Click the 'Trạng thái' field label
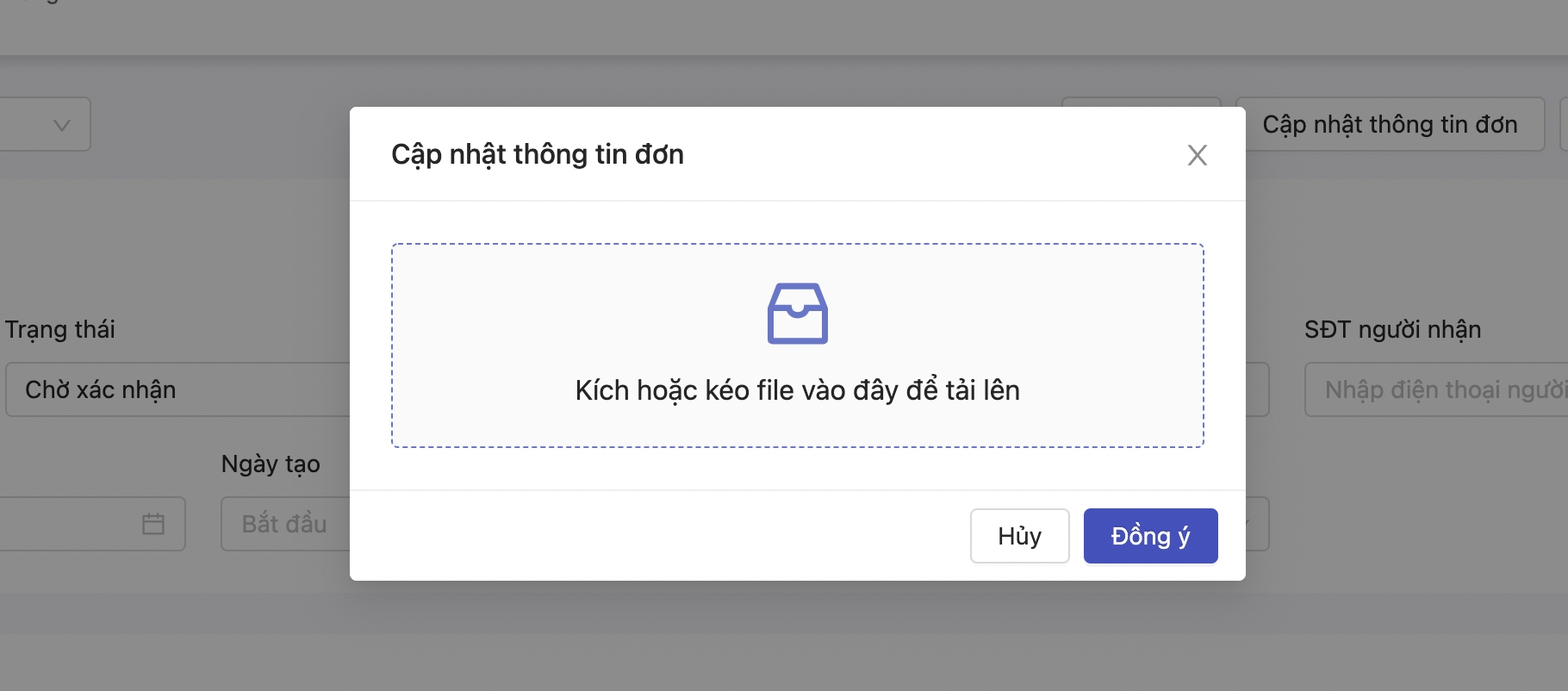1568x691 pixels. point(60,329)
